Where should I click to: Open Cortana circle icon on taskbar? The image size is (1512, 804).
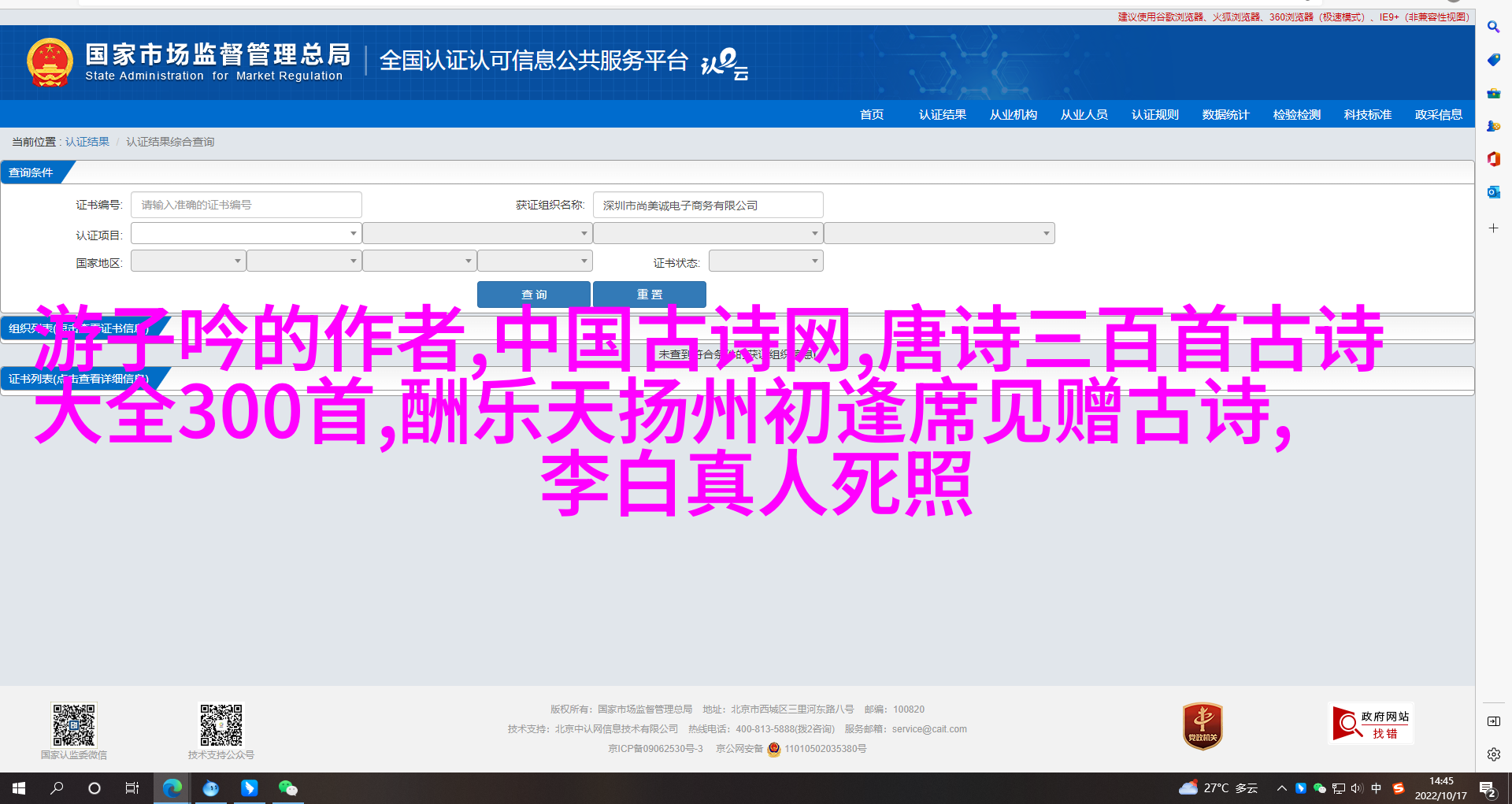click(x=94, y=788)
